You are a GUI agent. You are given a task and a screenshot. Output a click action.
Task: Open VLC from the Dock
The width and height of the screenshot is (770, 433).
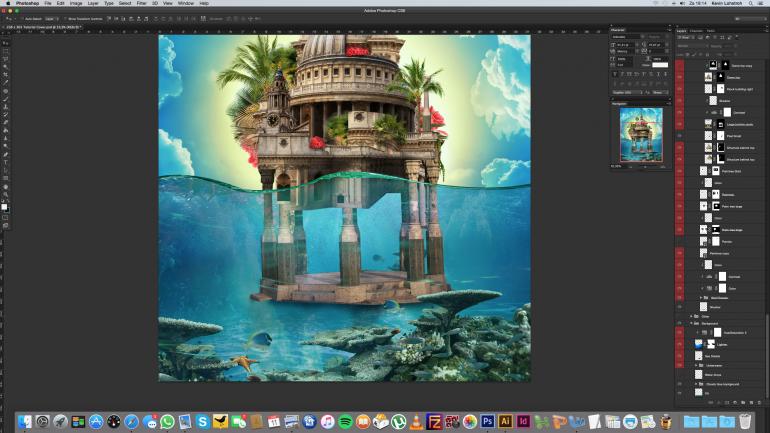(416, 421)
